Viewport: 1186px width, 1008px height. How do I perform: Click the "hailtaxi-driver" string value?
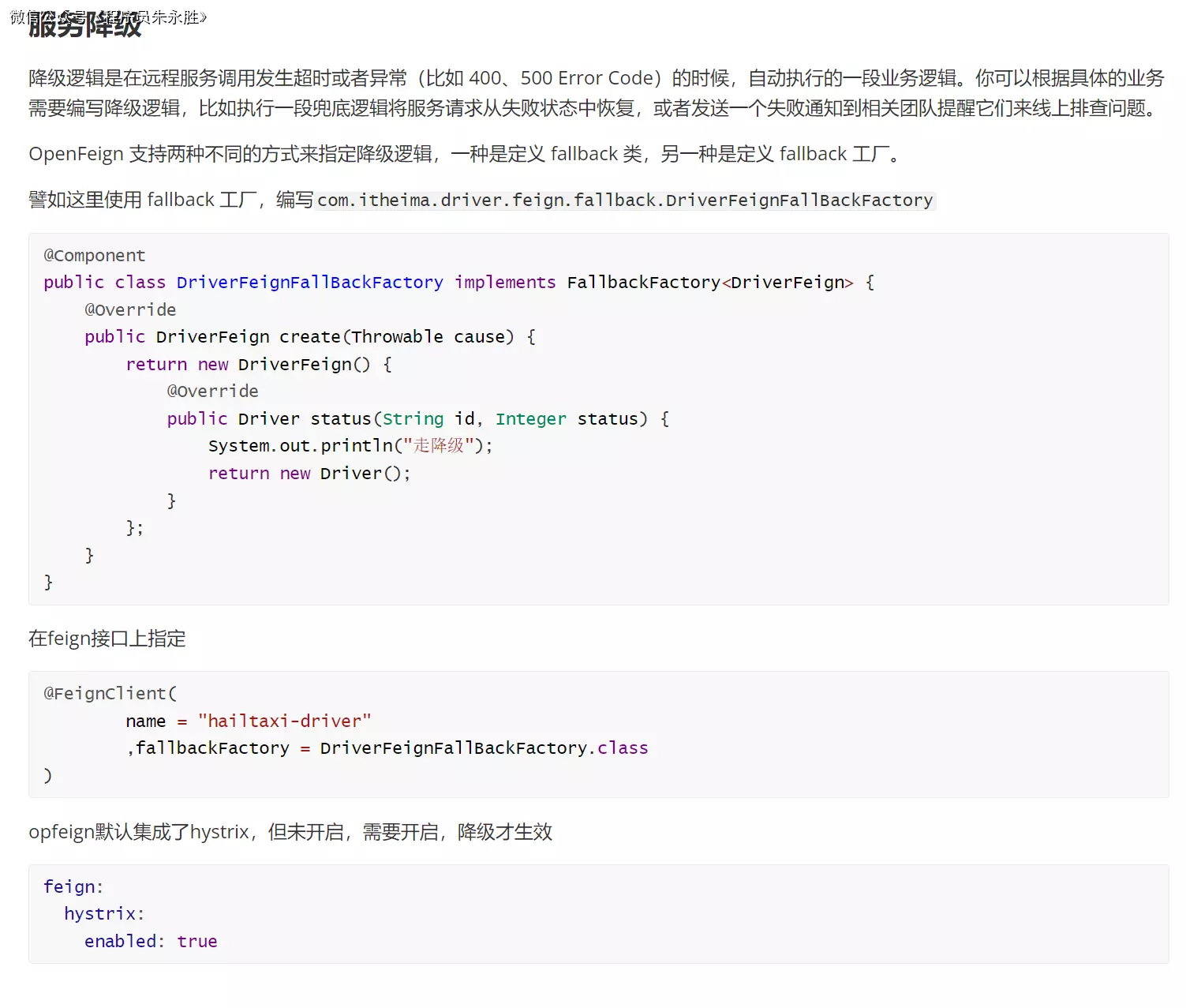(285, 721)
